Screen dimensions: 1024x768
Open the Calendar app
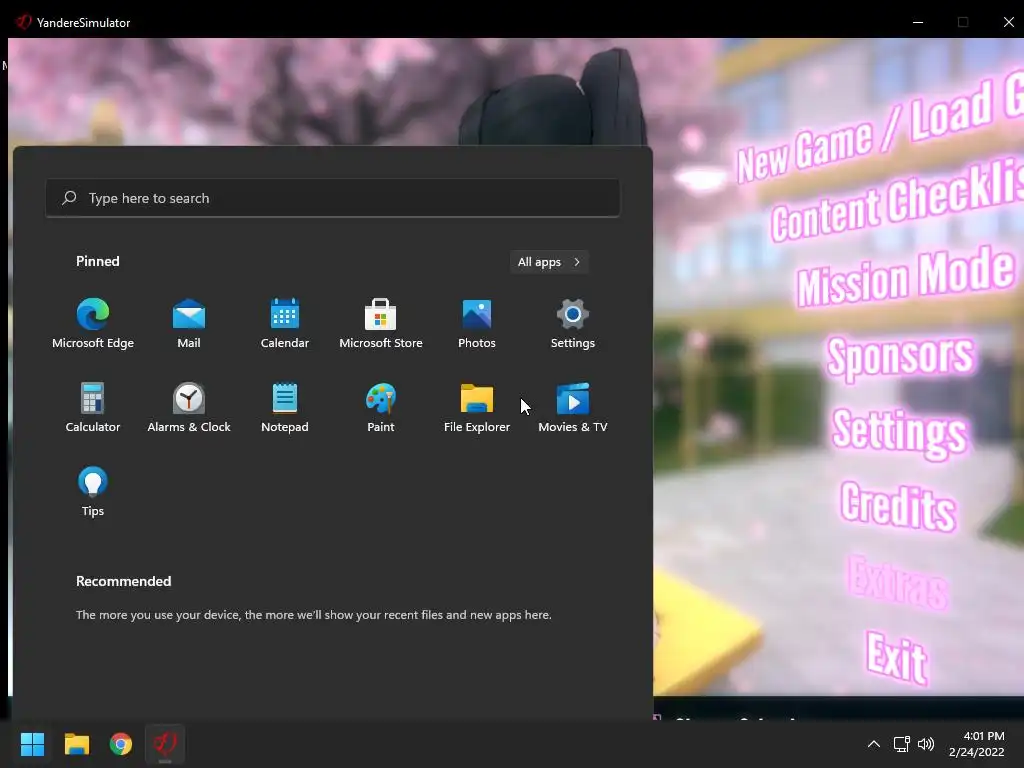pos(285,323)
